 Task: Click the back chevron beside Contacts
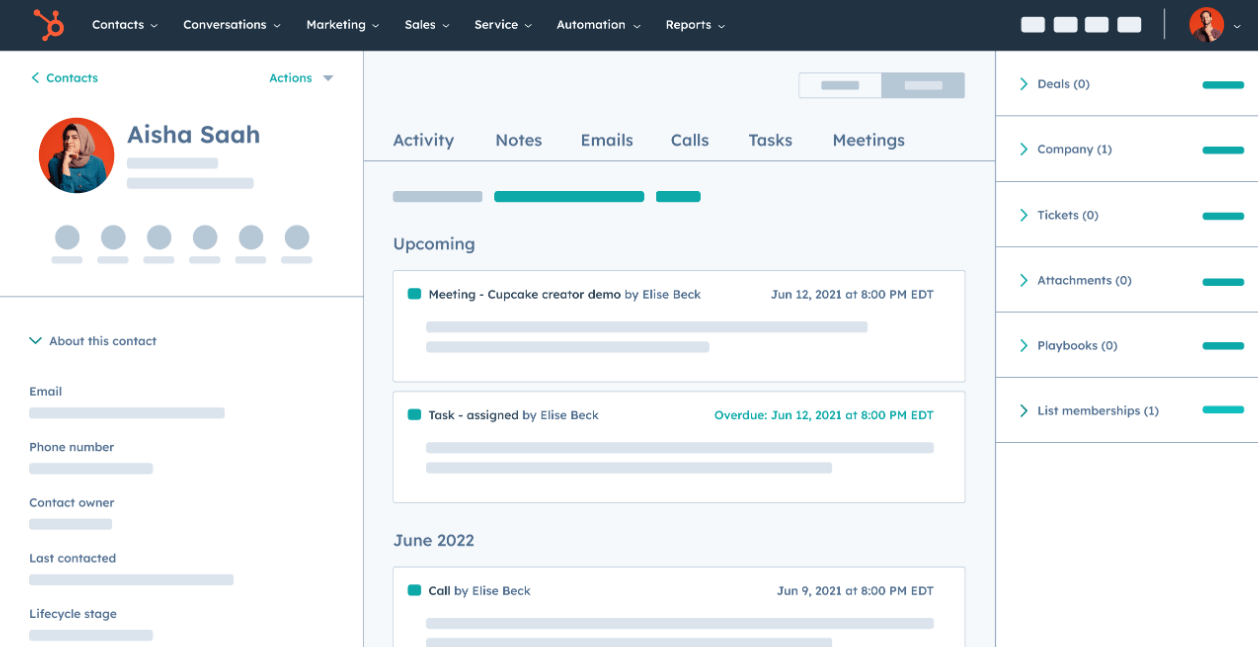[x=34, y=77]
